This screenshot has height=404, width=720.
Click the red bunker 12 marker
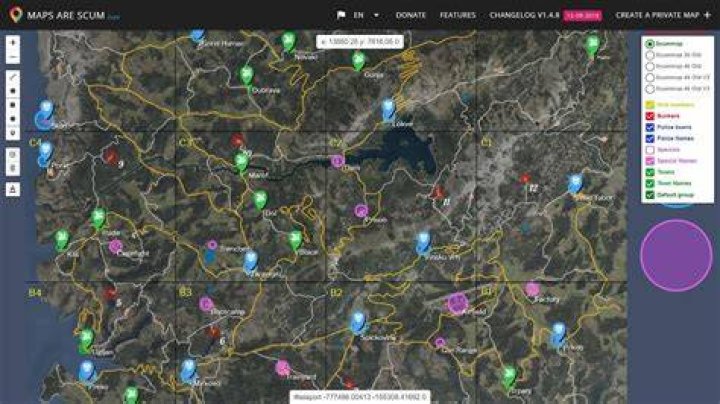[x=524, y=178]
